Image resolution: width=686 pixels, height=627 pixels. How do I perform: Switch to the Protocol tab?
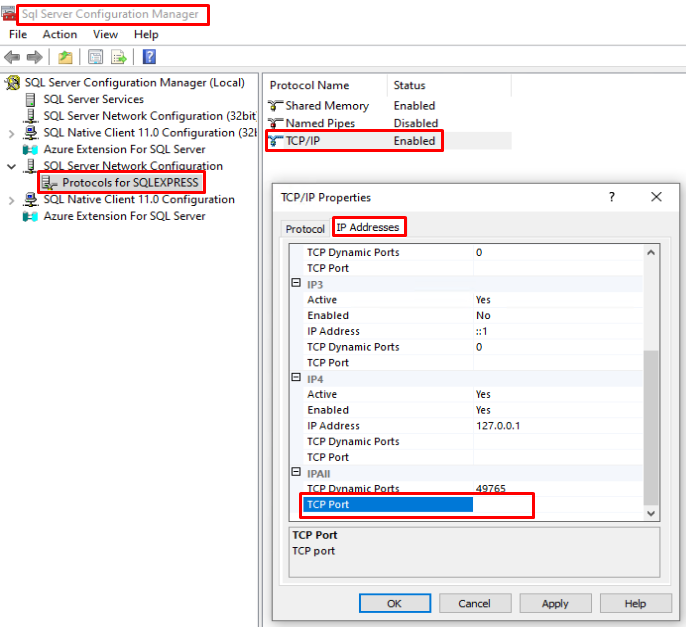(305, 229)
